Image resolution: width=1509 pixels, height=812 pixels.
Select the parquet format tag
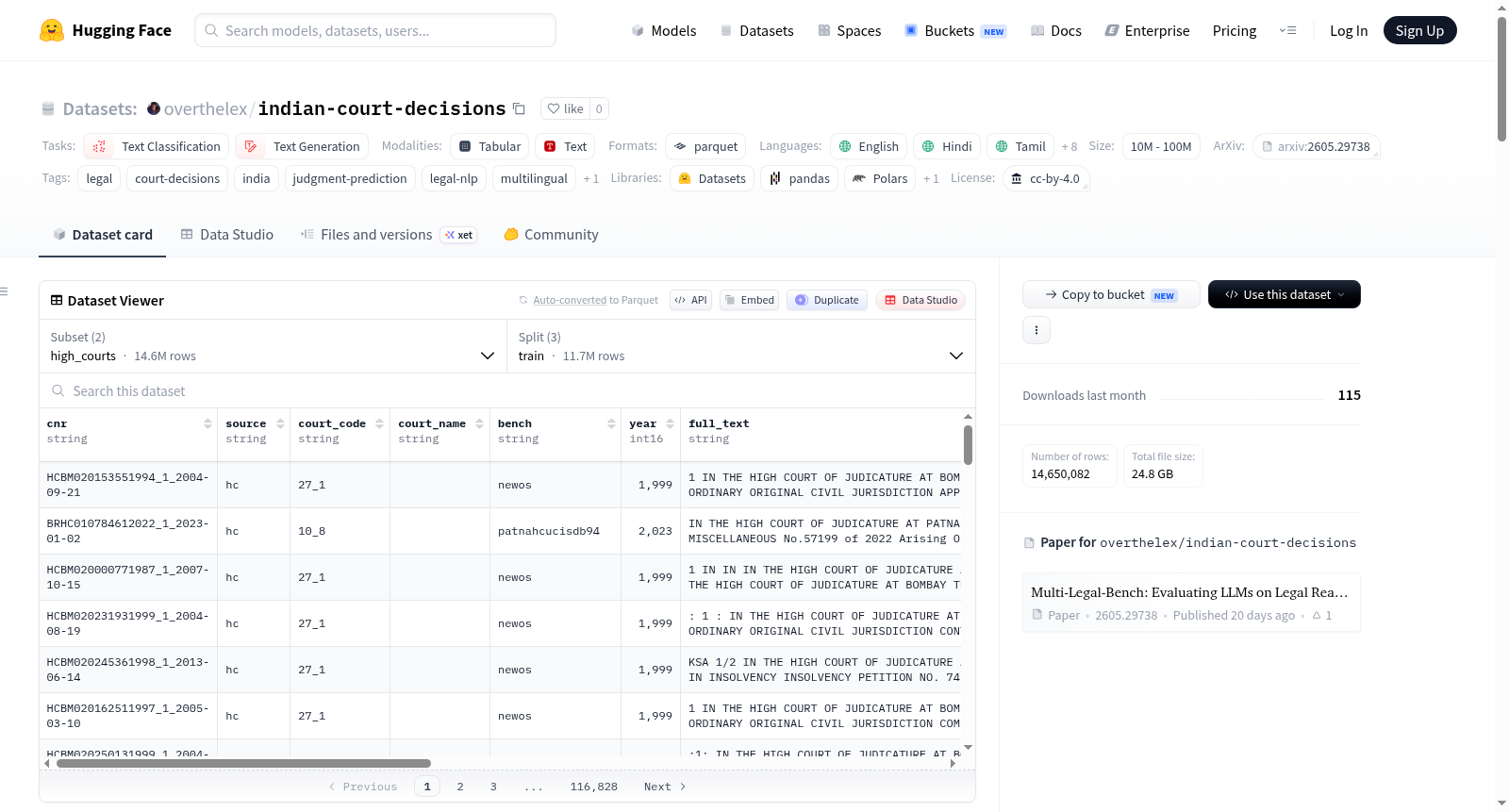click(x=705, y=146)
